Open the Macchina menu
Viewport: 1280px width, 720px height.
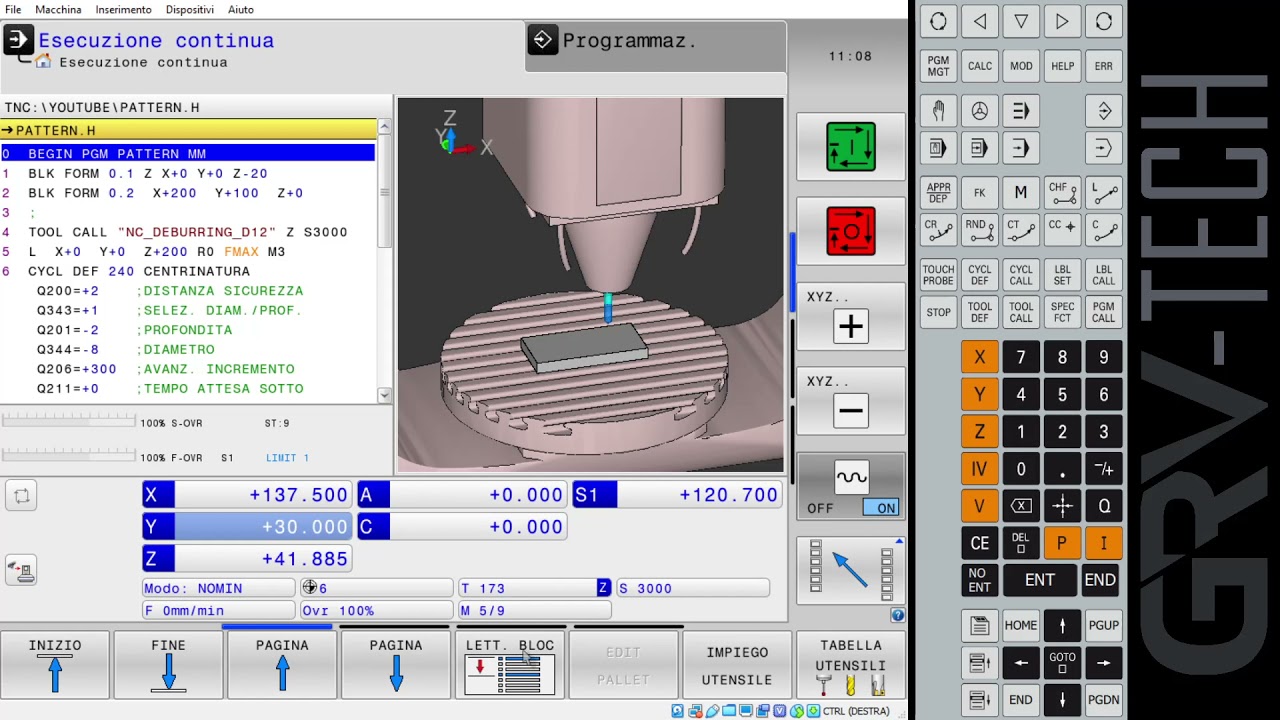(58, 9)
